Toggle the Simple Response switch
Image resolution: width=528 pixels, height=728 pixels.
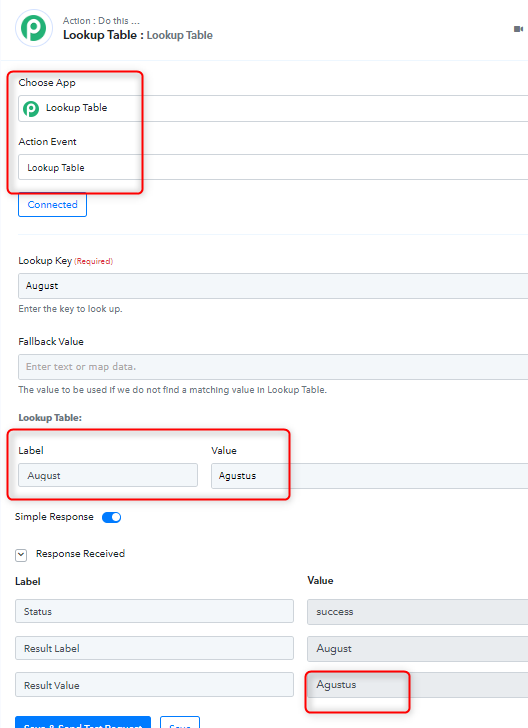click(111, 517)
